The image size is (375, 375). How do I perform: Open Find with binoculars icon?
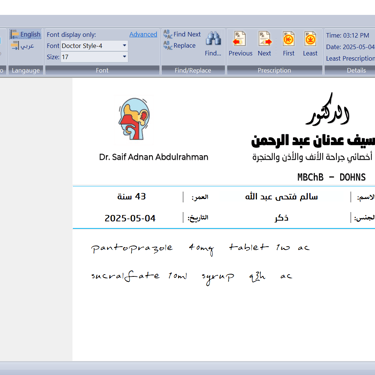(213, 44)
